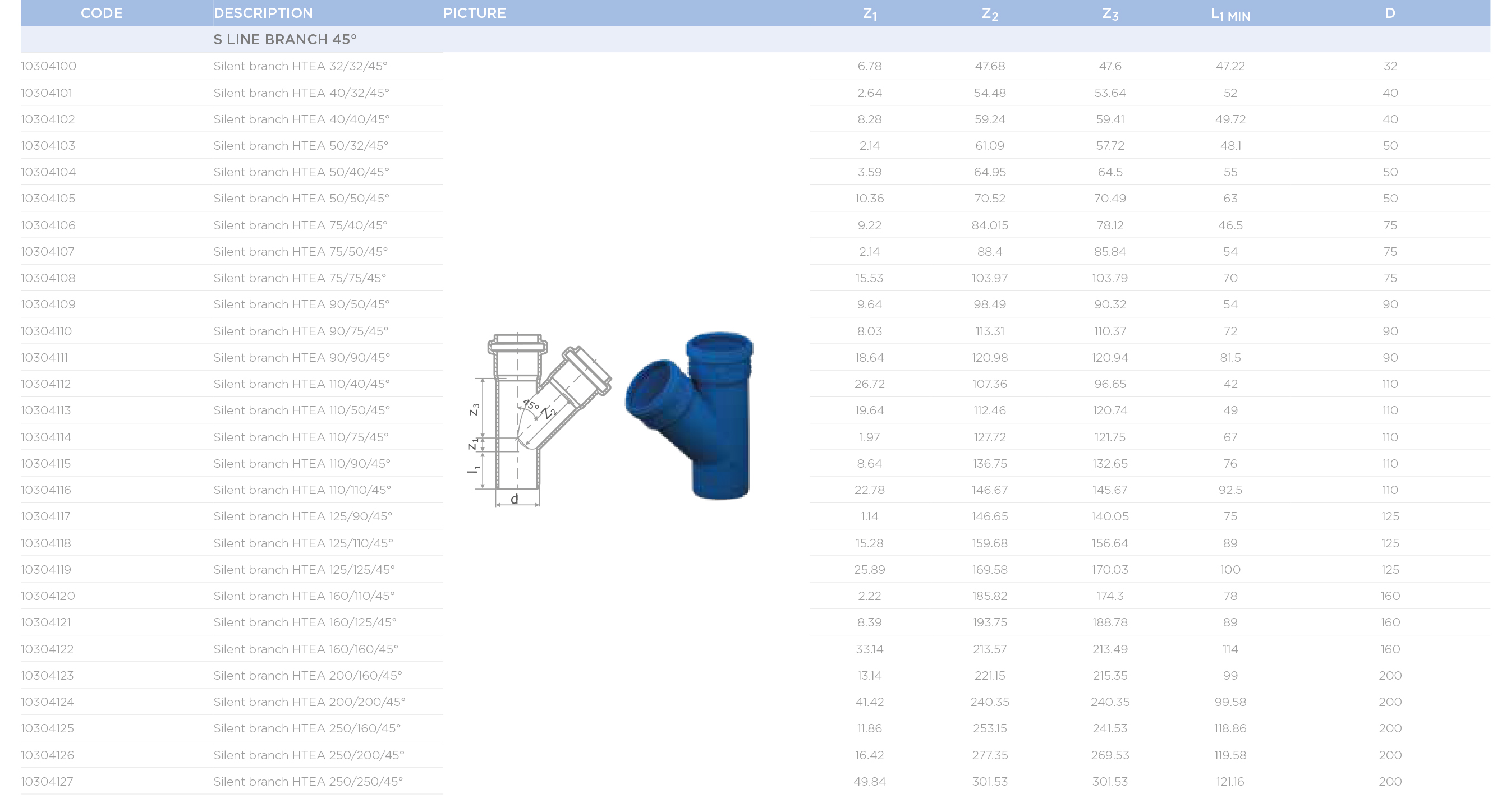
Task: Click description Silent branch HTEA 90/75/45°
Action: [x=301, y=331]
